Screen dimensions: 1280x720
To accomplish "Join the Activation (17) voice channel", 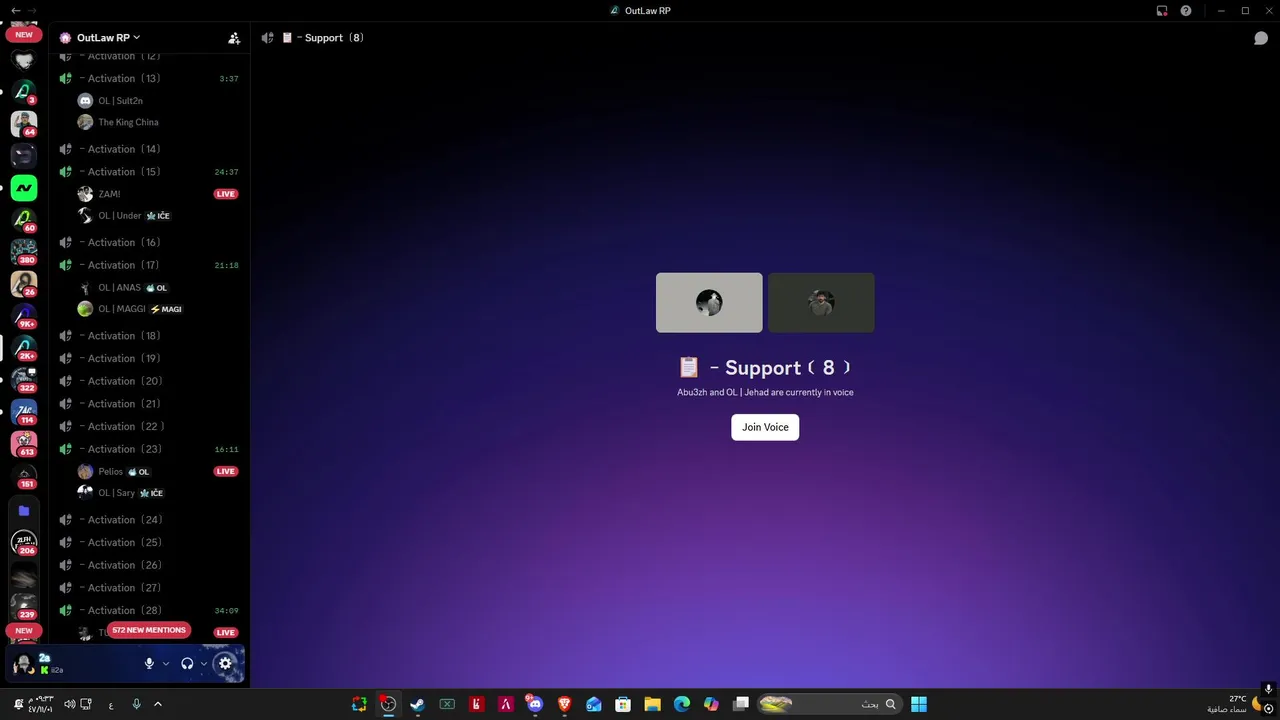I will [x=148, y=265].
